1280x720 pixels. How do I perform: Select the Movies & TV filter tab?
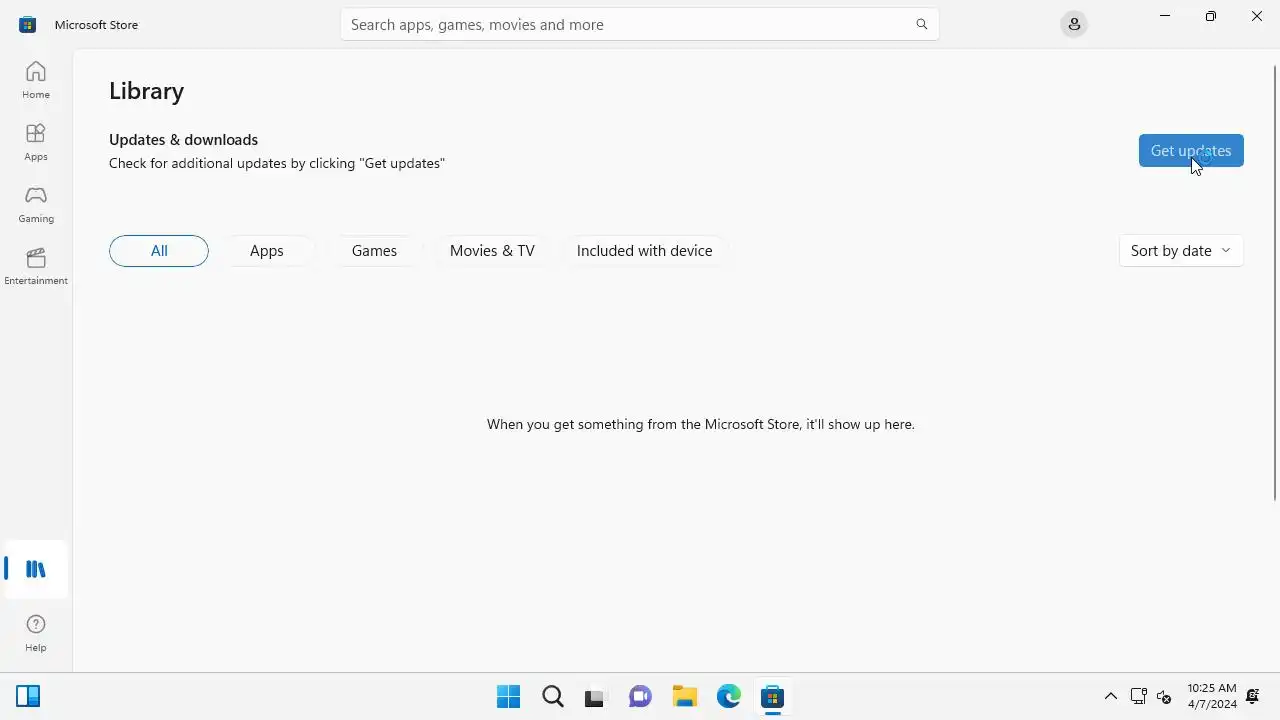[492, 251]
